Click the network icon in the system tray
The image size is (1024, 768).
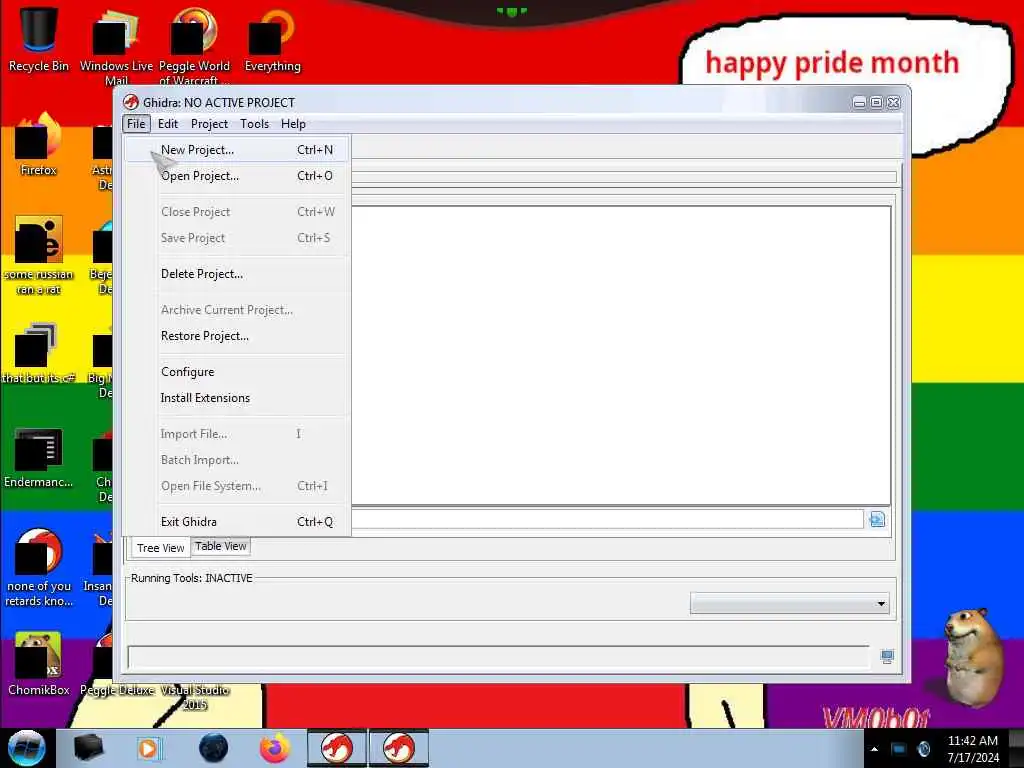(899, 749)
